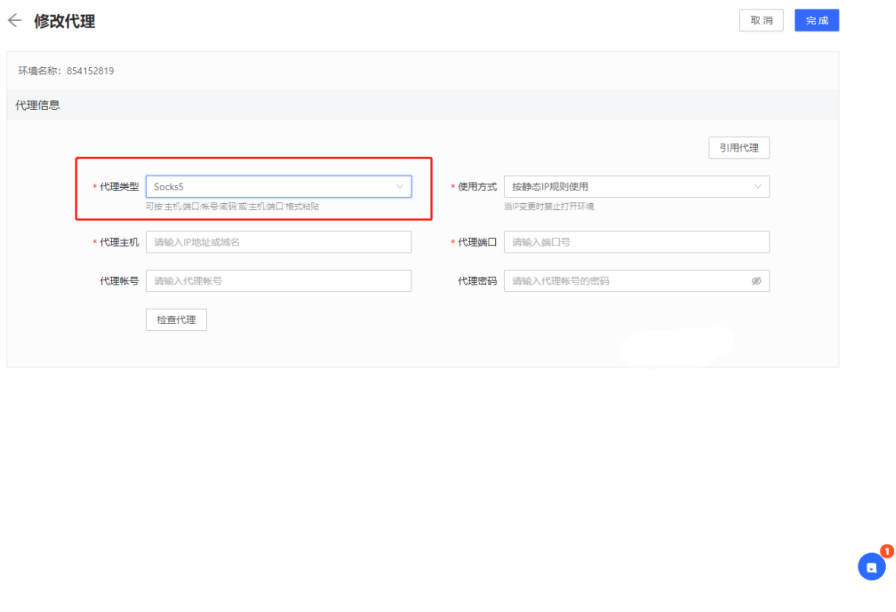This screenshot has height=612, width=896.
Task: Click the paste format hint below 代理类型
Action: (x=232, y=206)
